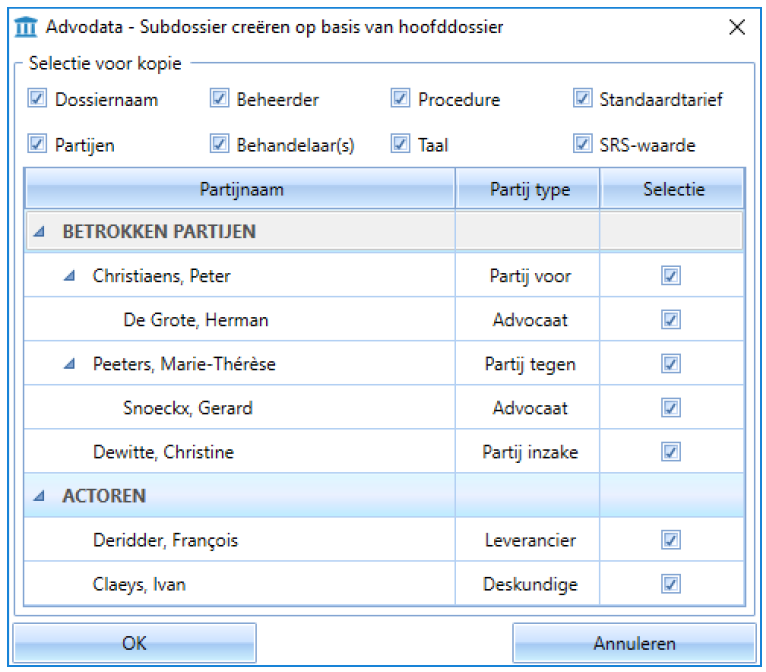Confirm with the OK button
The image size is (766, 672).
point(134,643)
